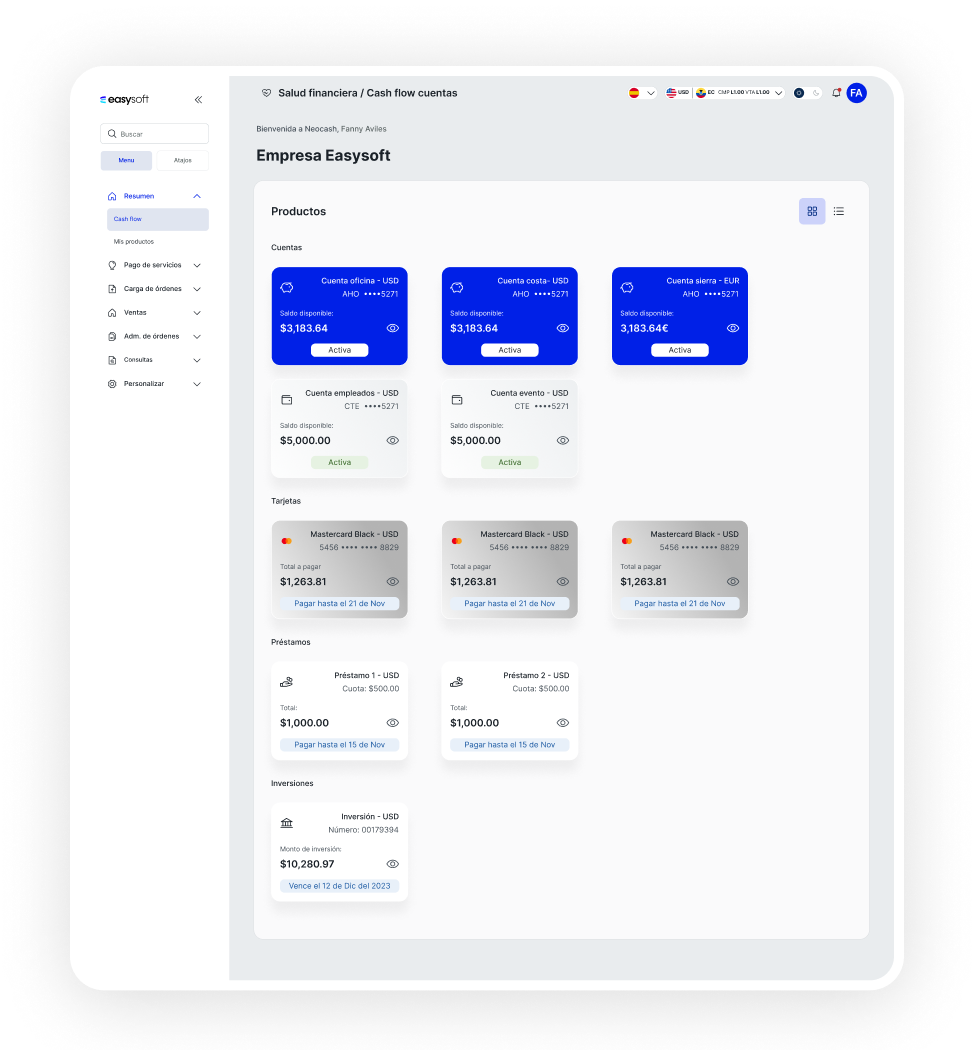This screenshot has height=1050, width=974.
Task: Click the Consultas document icon
Action: pyautogui.click(x=112, y=360)
